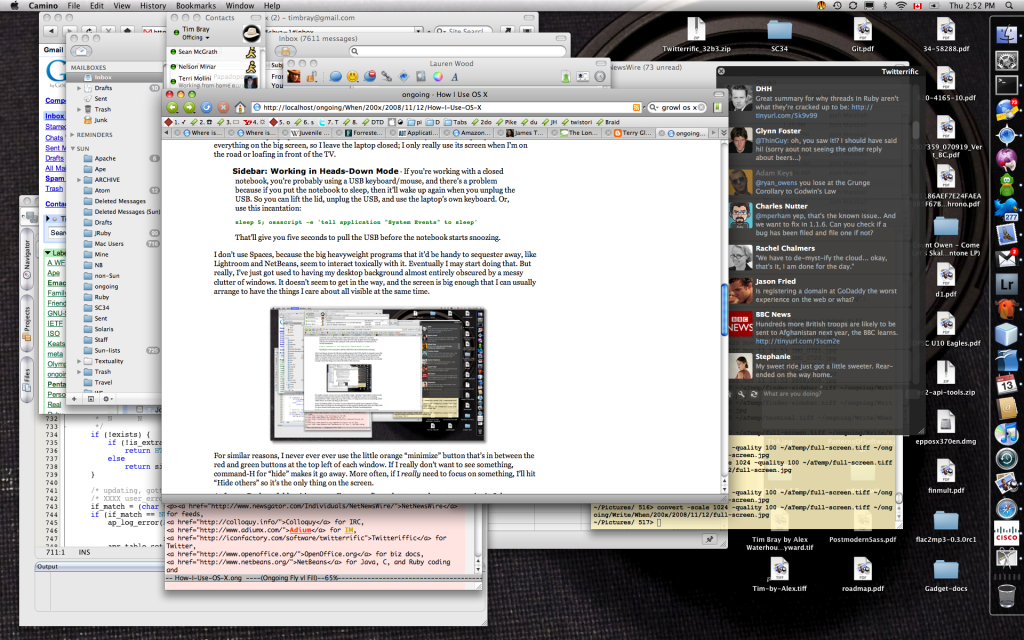
Task: Click the desktop screenshot thumbnail in the article
Action: [x=378, y=374]
